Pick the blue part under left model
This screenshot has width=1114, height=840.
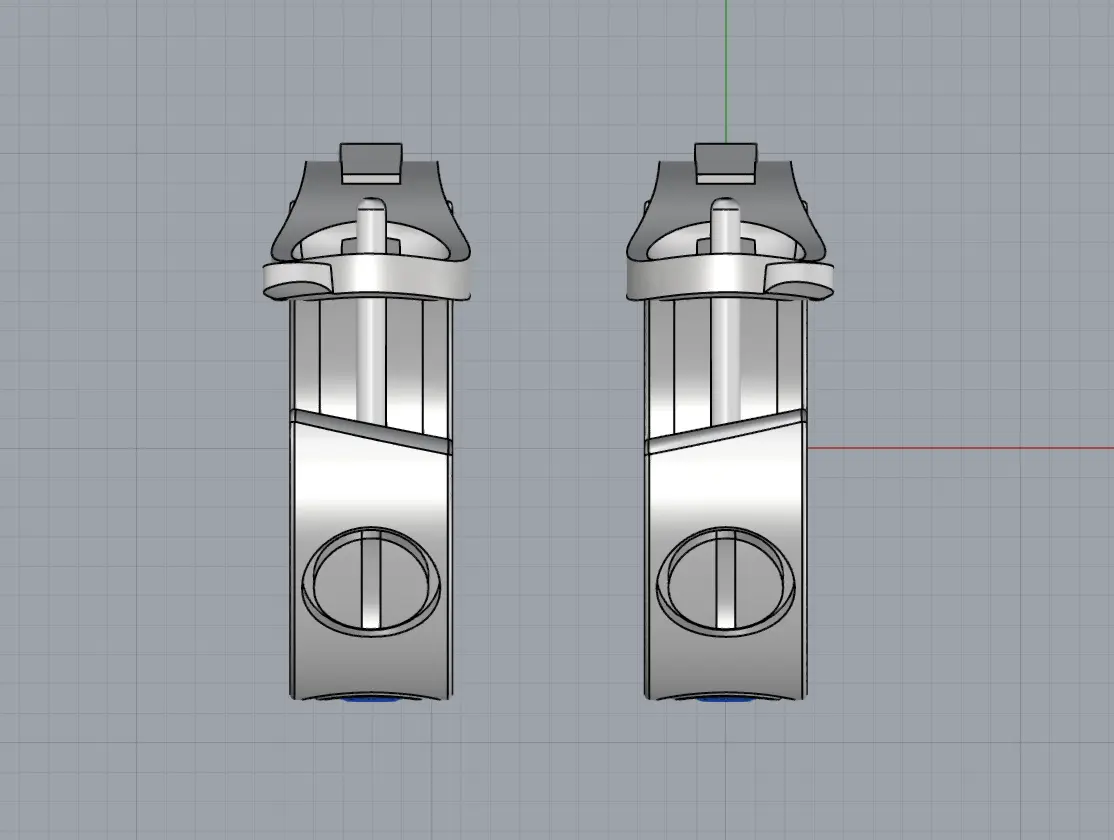click(371, 700)
